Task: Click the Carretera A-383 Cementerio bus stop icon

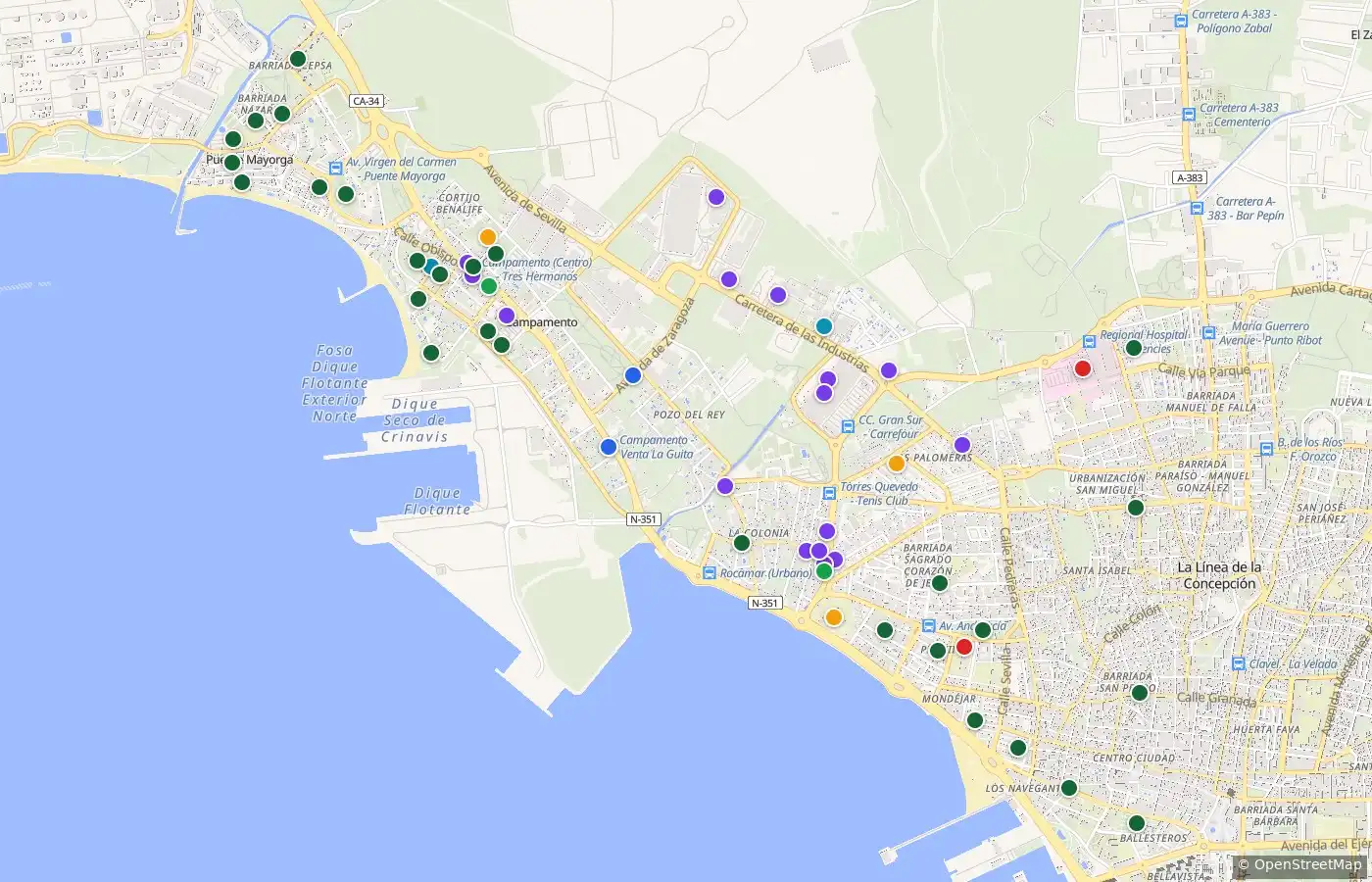Action: click(x=1189, y=115)
